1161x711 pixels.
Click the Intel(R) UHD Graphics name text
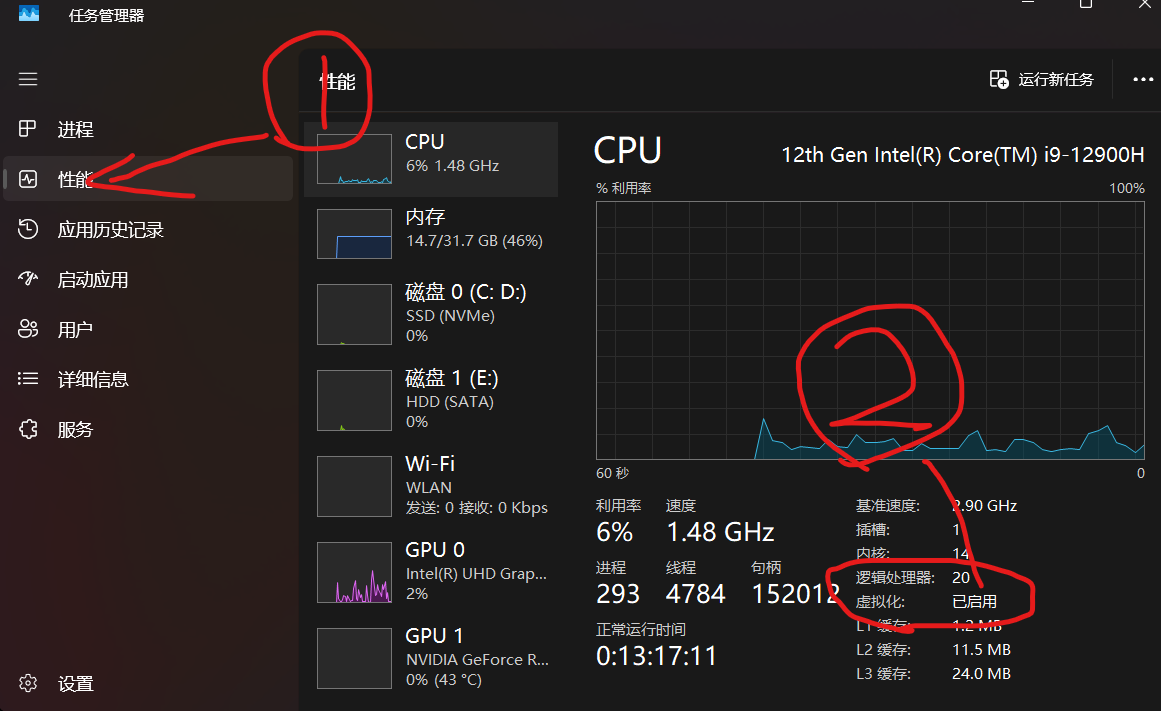[476, 573]
